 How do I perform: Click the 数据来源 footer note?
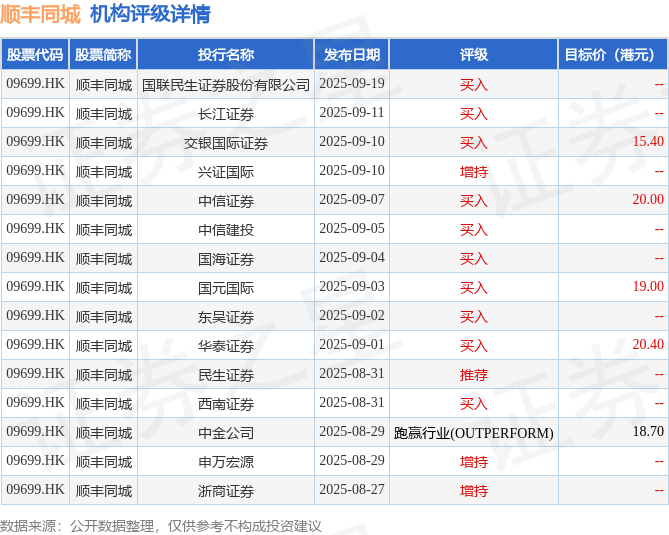(x=161, y=526)
